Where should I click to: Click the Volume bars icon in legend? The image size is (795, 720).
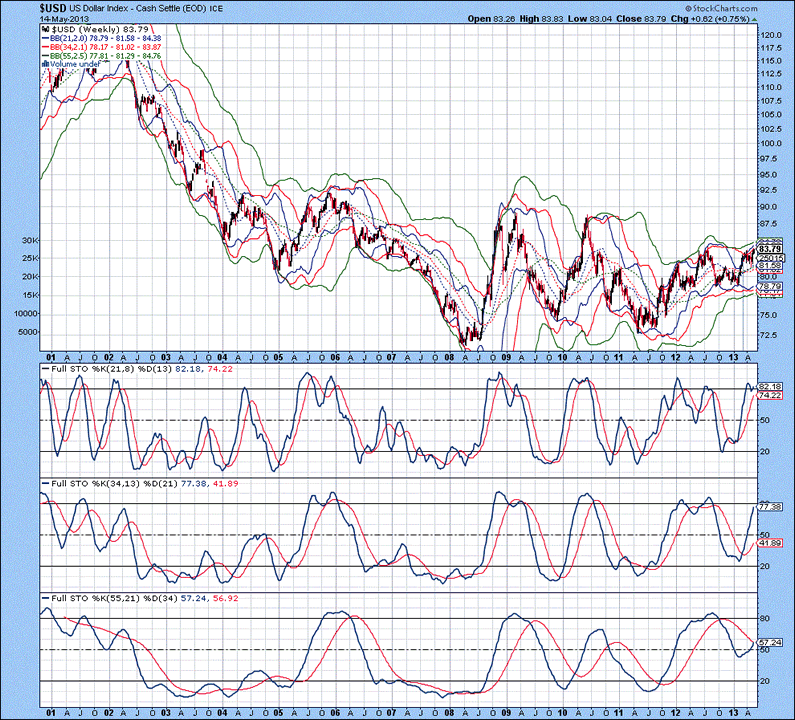pyautogui.click(x=45, y=62)
